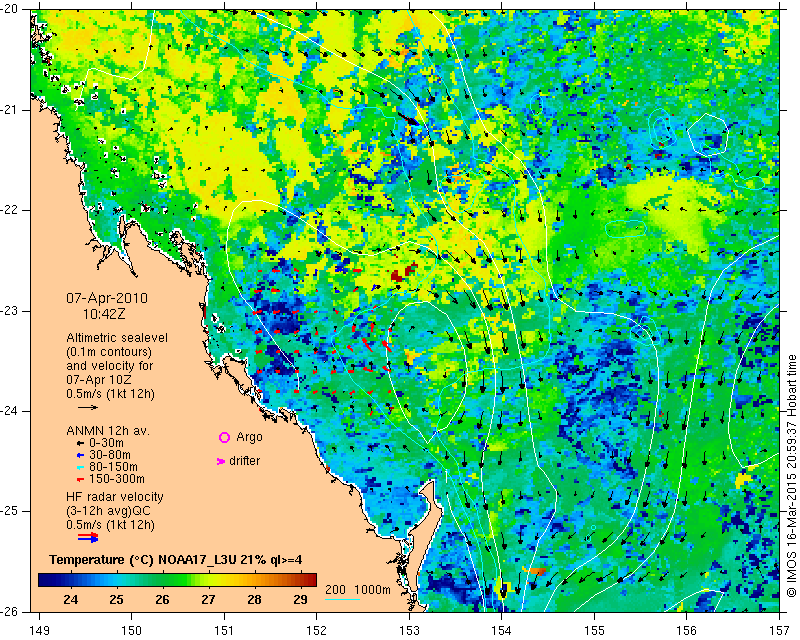
Task: Click the black altimetric velocity scale arrow
Action: coord(88,407)
